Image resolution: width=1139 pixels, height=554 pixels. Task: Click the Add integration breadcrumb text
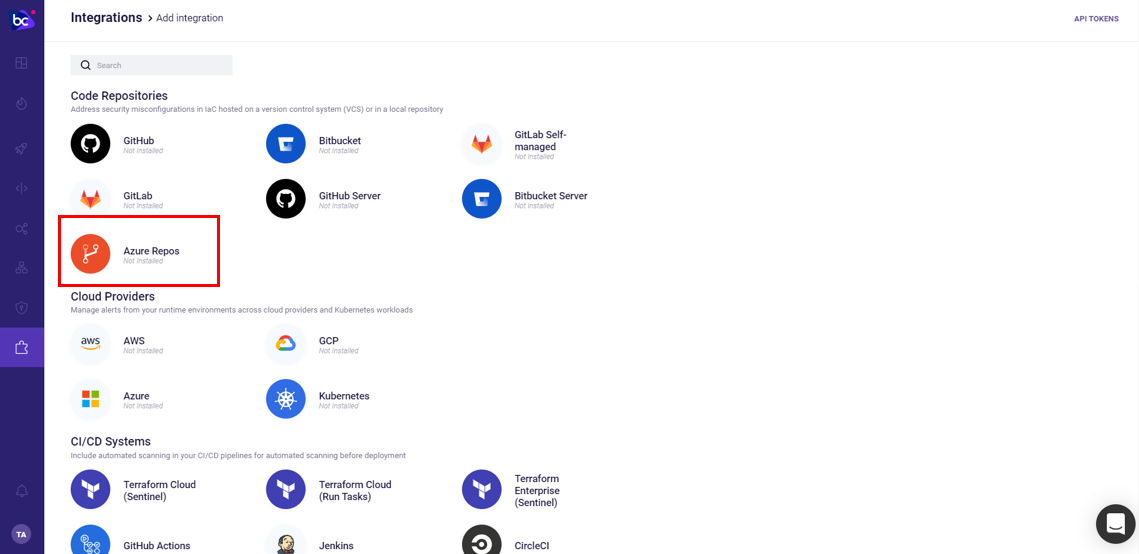click(190, 18)
